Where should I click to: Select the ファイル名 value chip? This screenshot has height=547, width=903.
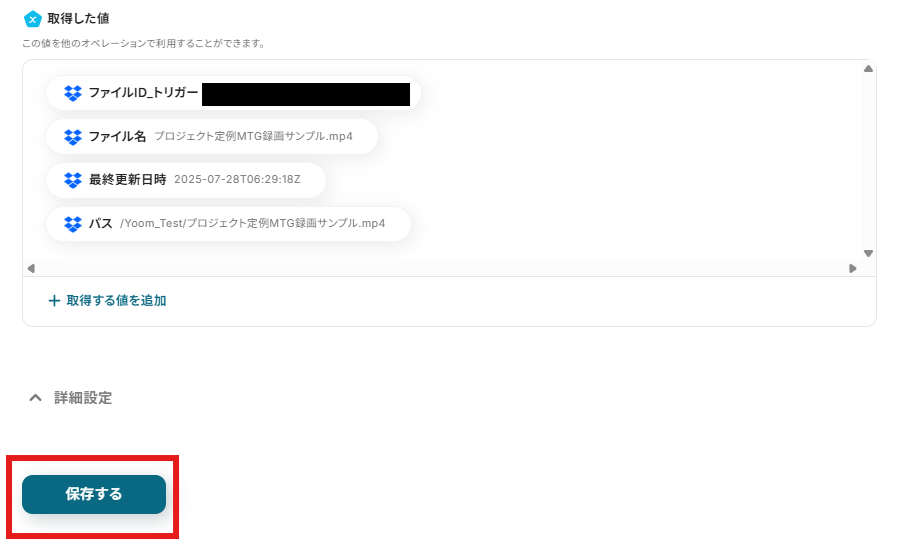[x=211, y=136]
